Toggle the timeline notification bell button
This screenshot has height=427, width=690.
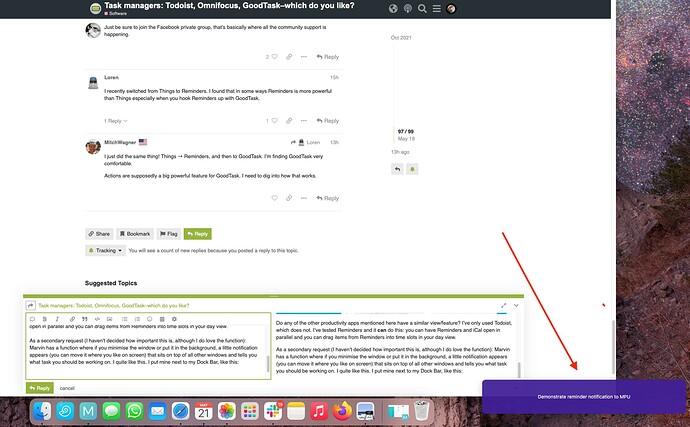pyautogui.click(x=412, y=169)
